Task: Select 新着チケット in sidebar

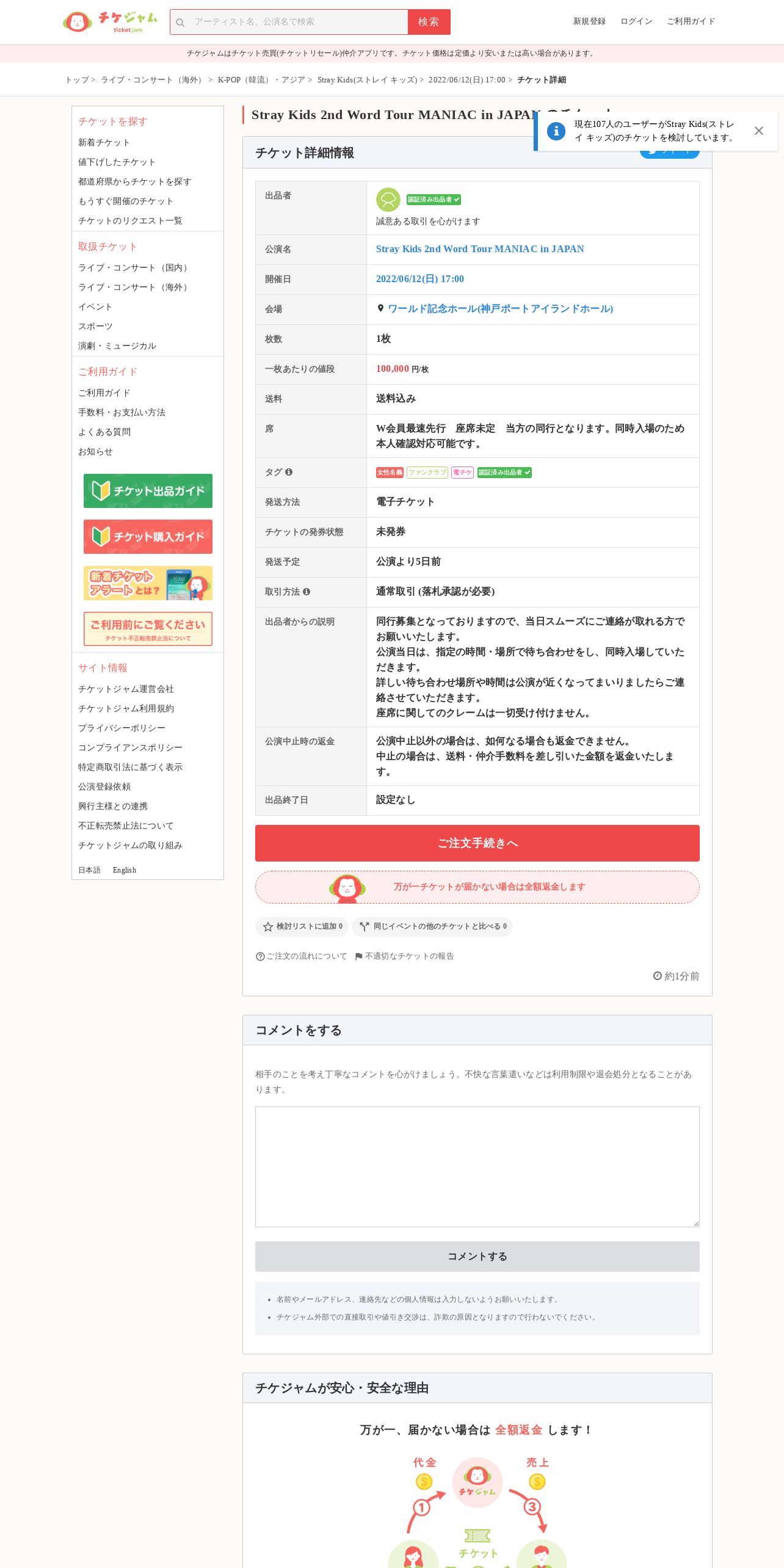Action: coord(104,142)
